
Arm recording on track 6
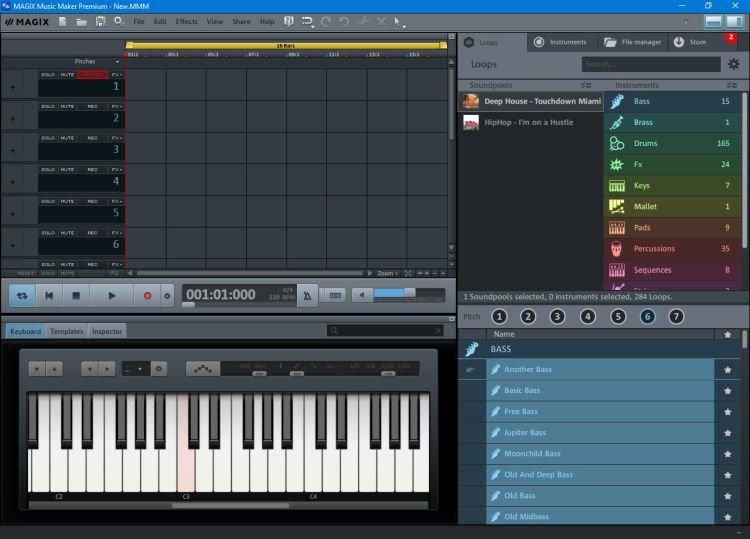pyautogui.click(x=92, y=233)
